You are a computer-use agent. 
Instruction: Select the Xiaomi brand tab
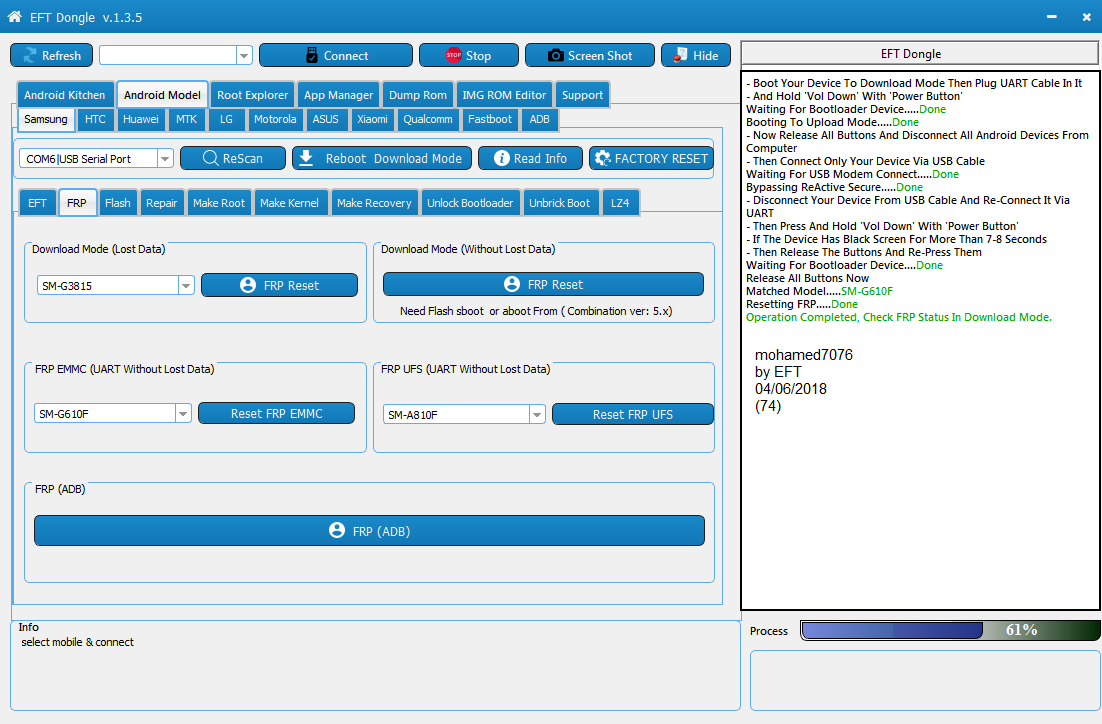click(372, 119)
